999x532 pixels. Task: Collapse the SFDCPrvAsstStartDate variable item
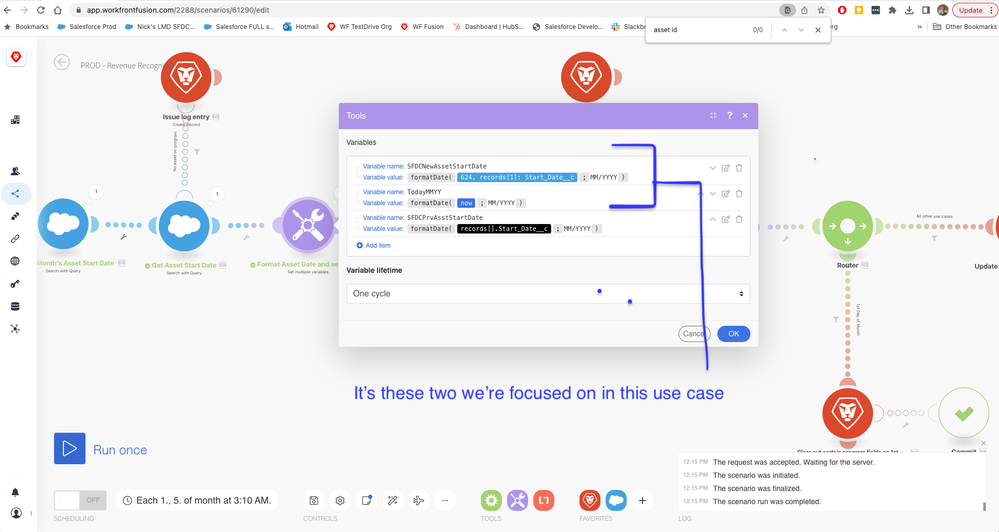(713, 219)
